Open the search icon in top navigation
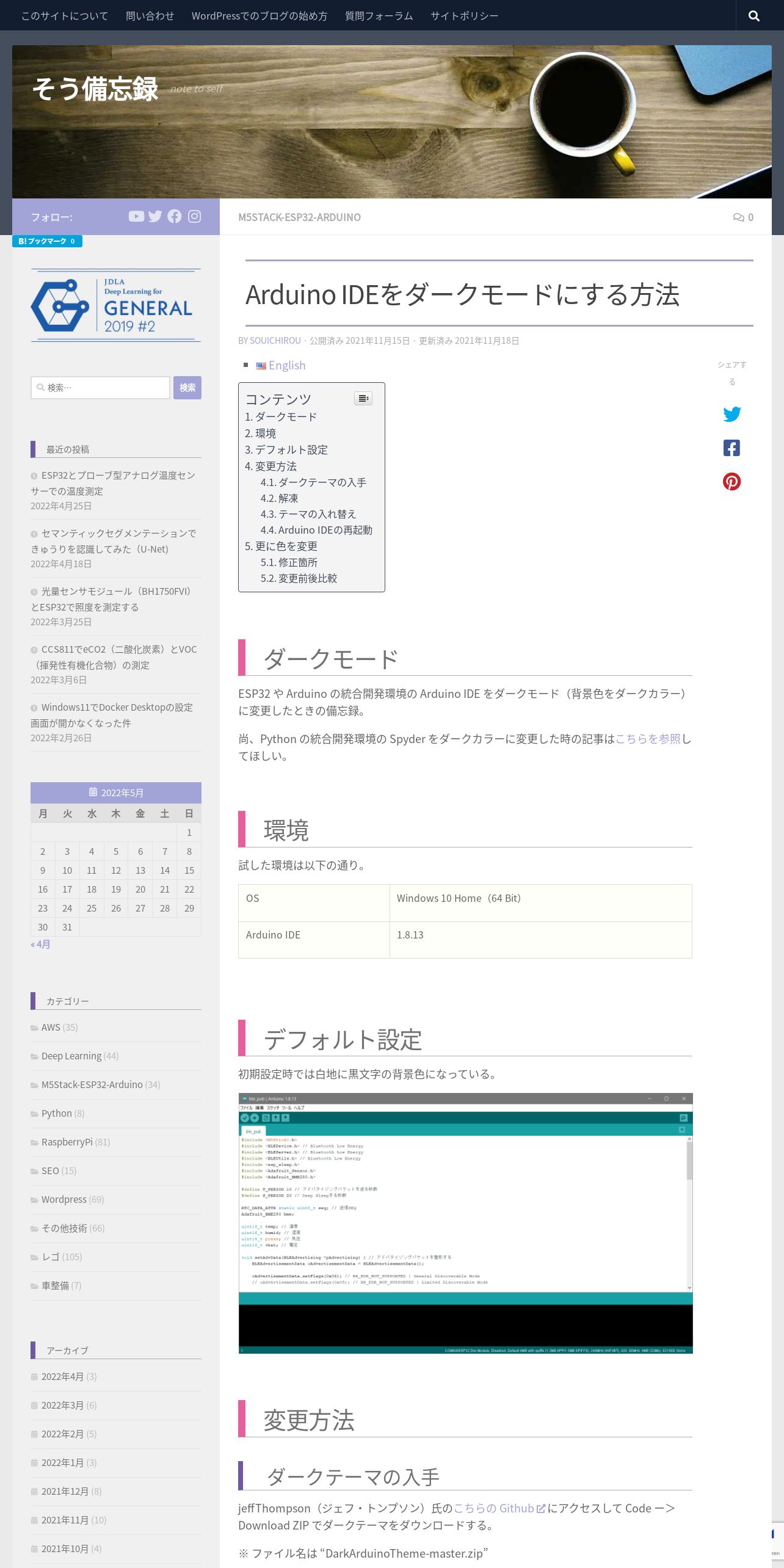The image size is (784, 1568). 754,16
